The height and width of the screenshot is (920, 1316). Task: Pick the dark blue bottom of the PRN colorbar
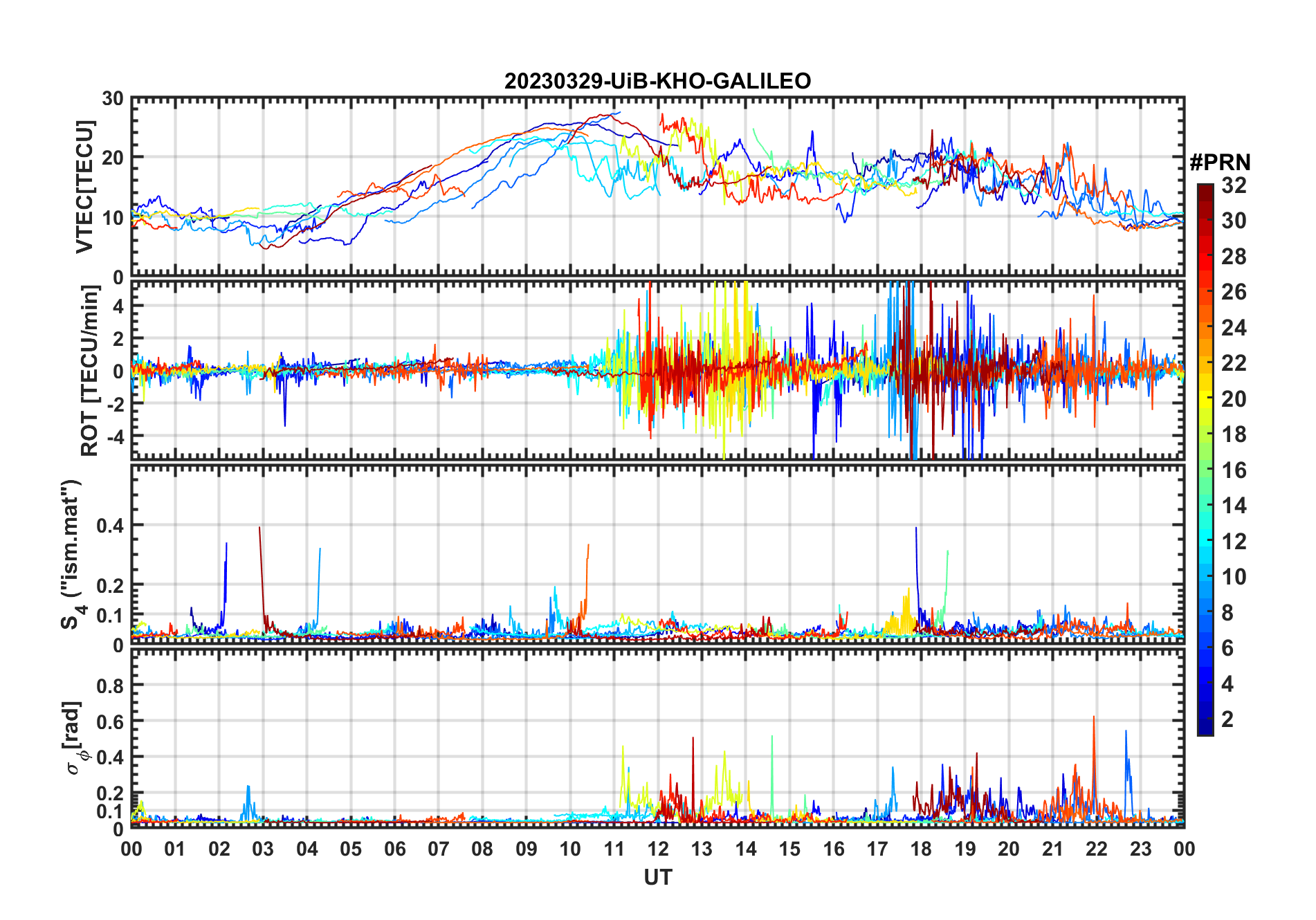coord(1205,726)
